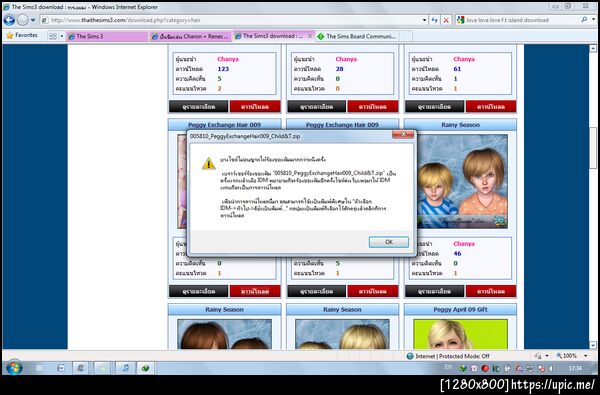This screenshot has width=600, height=395.
Task: Open Peggy April 09 Gift green thumbnail
Action: pos(460,334)
